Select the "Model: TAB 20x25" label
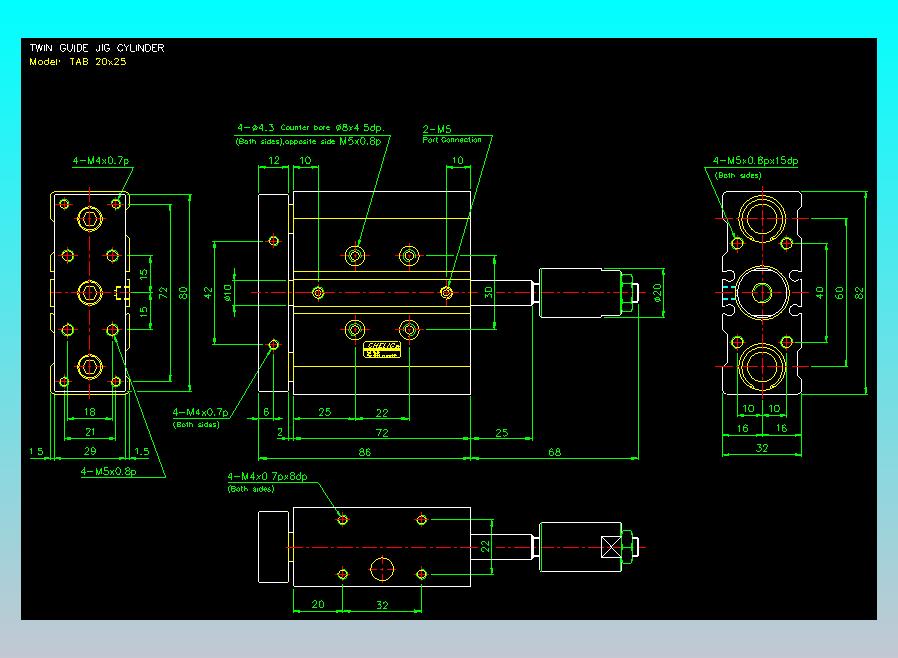898x658 pixels. pos(78,61)
